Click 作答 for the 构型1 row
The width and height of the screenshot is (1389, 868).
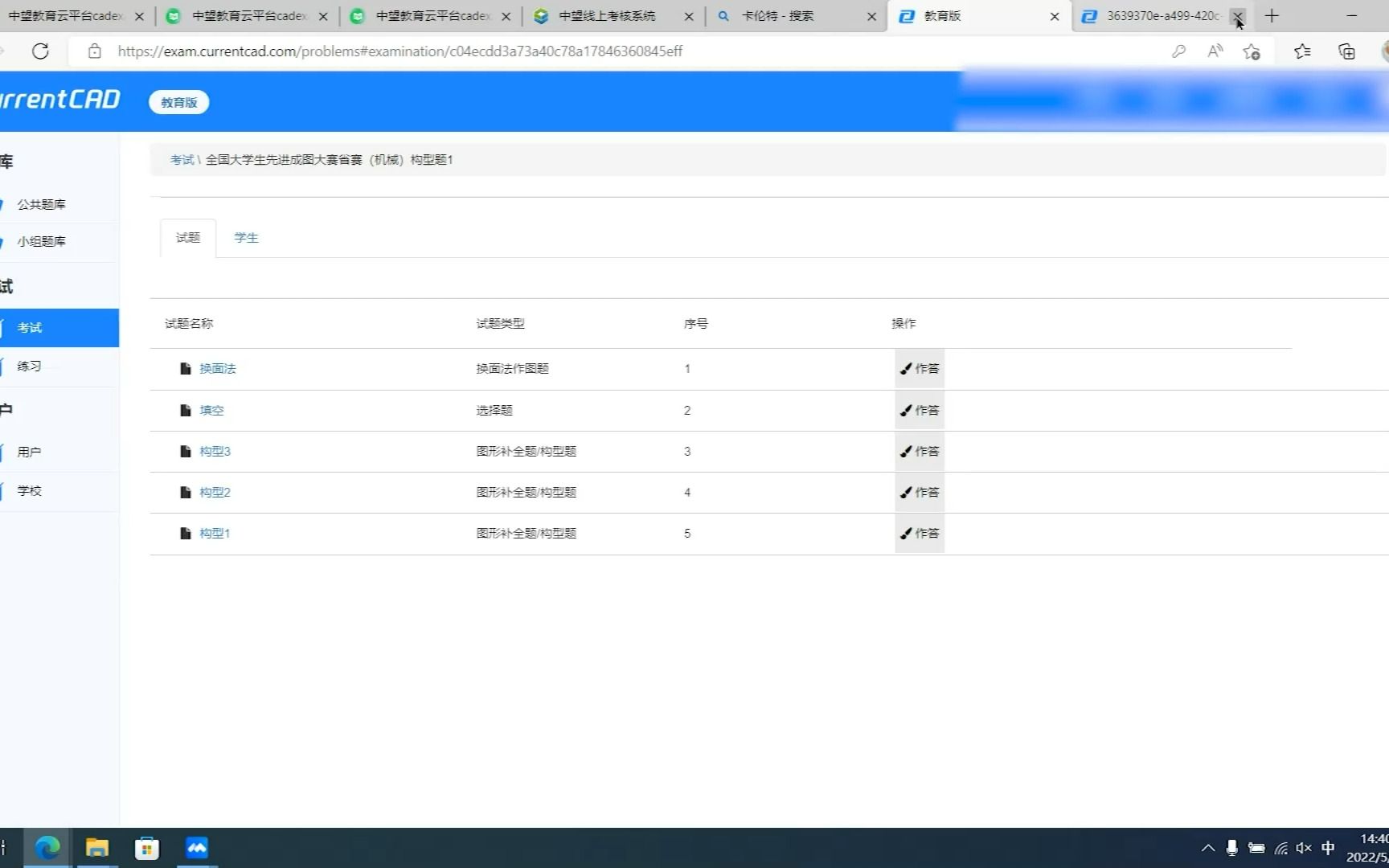click(920, 534)
